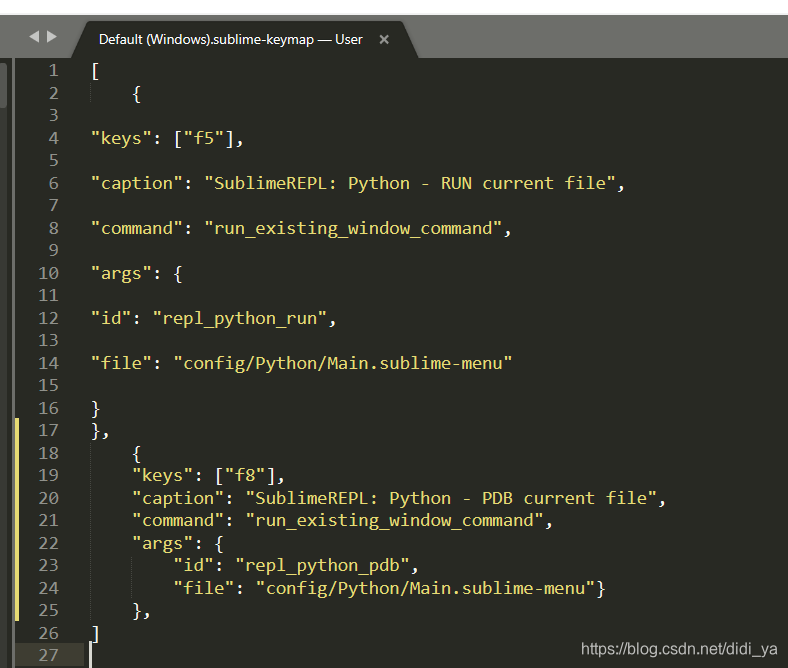
Task: Click line number 1 in gutter
Action: (x=53, y=70)
